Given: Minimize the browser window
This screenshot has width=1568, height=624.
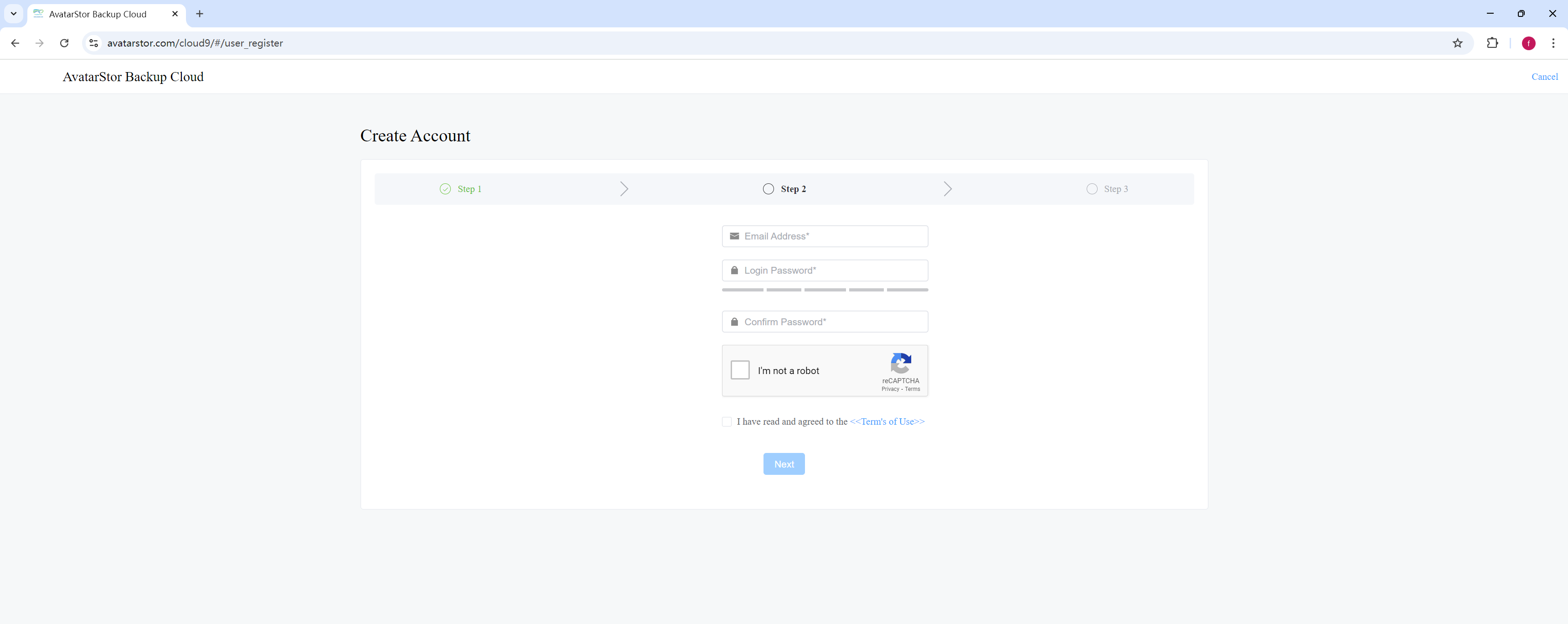Looking at the screenshot, I should point(1490,13).
